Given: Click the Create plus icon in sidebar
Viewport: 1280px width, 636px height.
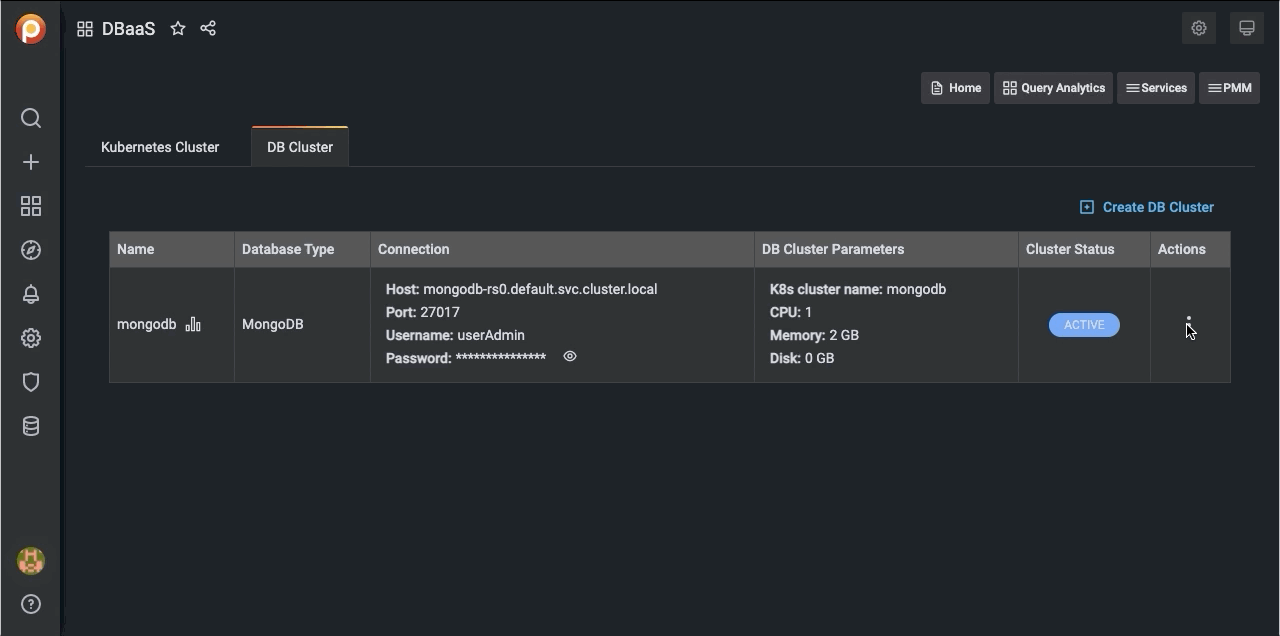Looking at the screenshot, I should (x=31, y=162).
